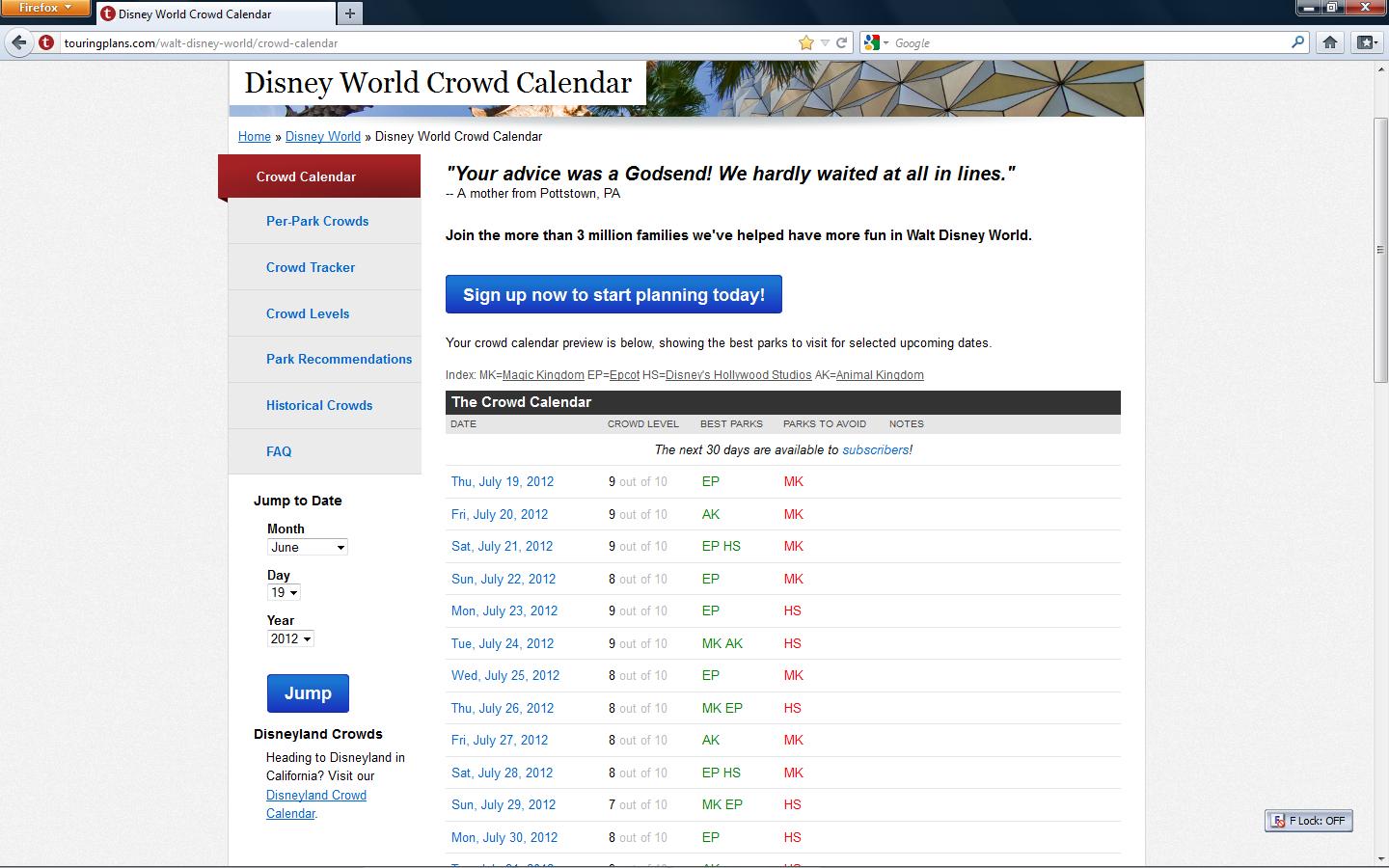Viewport: 1389px width, 868px height.
Task: Open the bookmarks menu toolbar icon
Action: 1365,42
